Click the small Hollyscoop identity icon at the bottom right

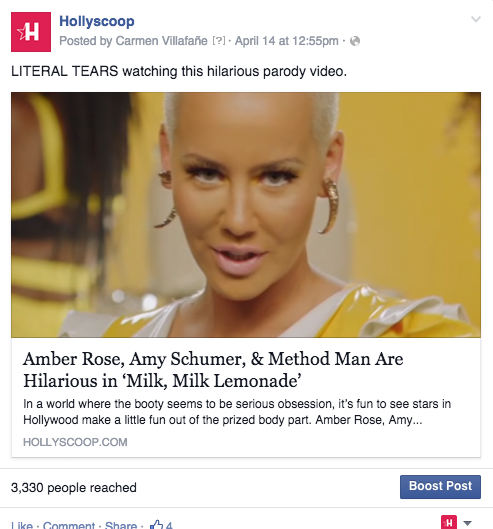click(449, 522)
